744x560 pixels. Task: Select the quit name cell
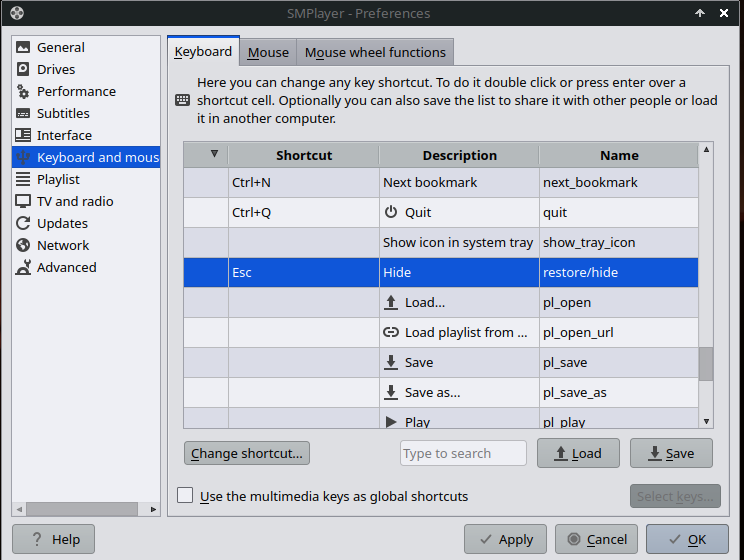tap(619, 212)
